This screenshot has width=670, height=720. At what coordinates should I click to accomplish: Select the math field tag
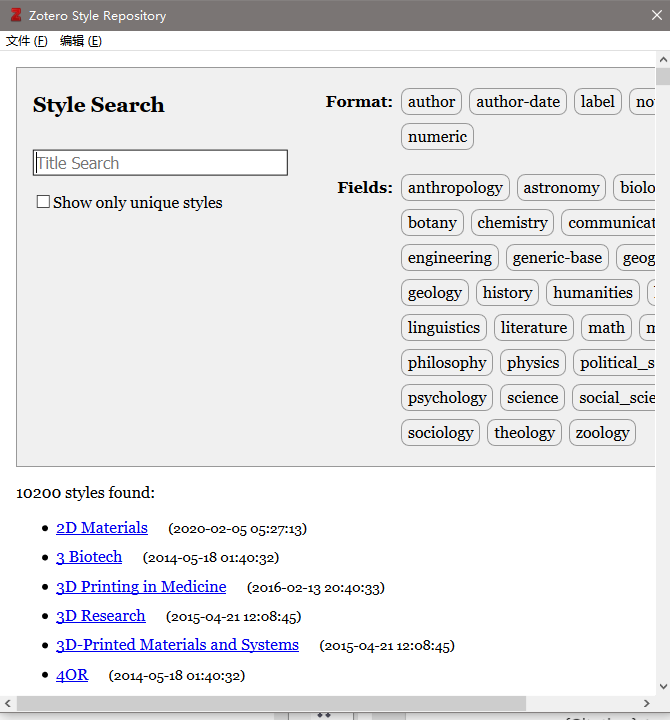606,327
